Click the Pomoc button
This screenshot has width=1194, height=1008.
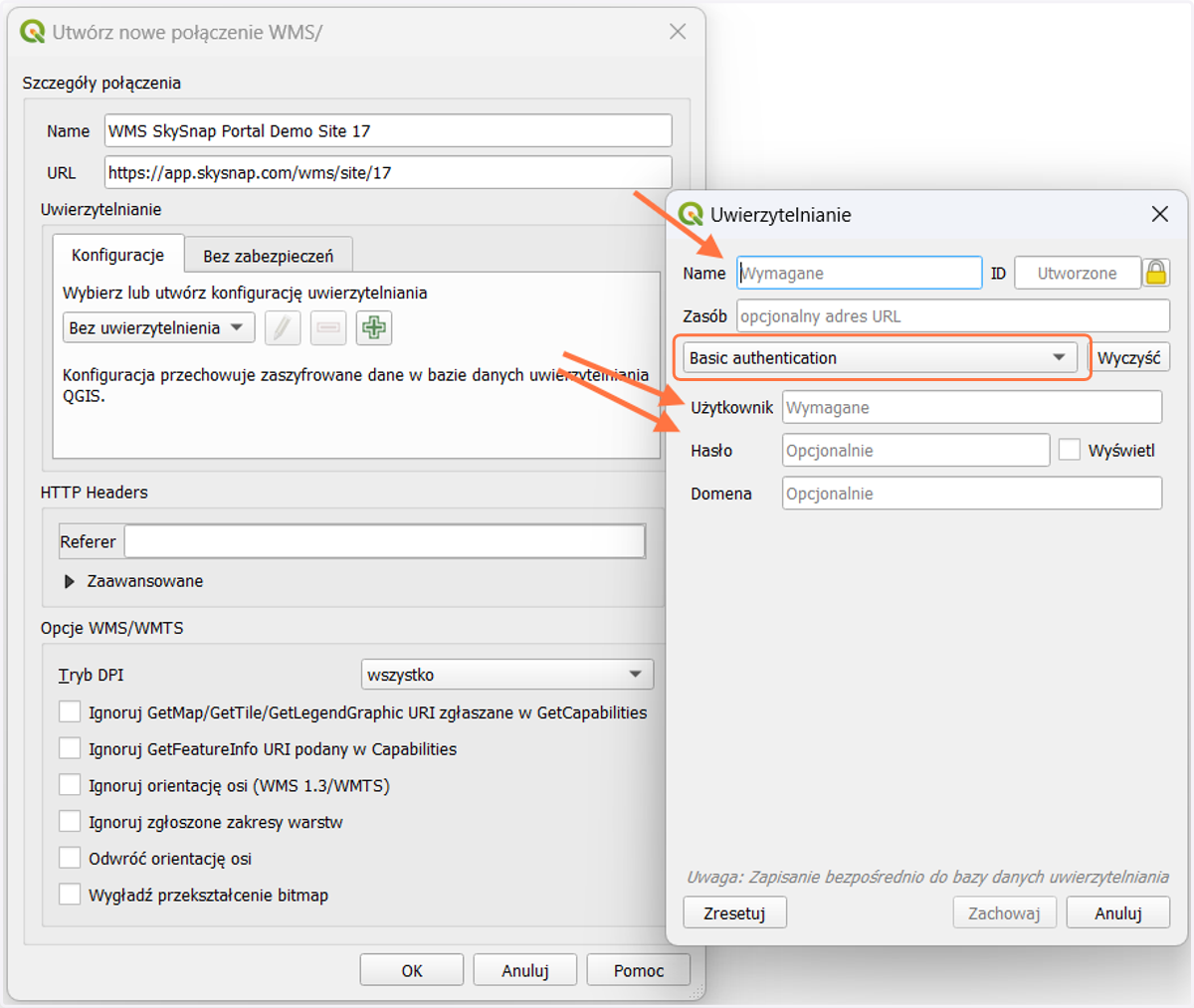pos(639,970)
